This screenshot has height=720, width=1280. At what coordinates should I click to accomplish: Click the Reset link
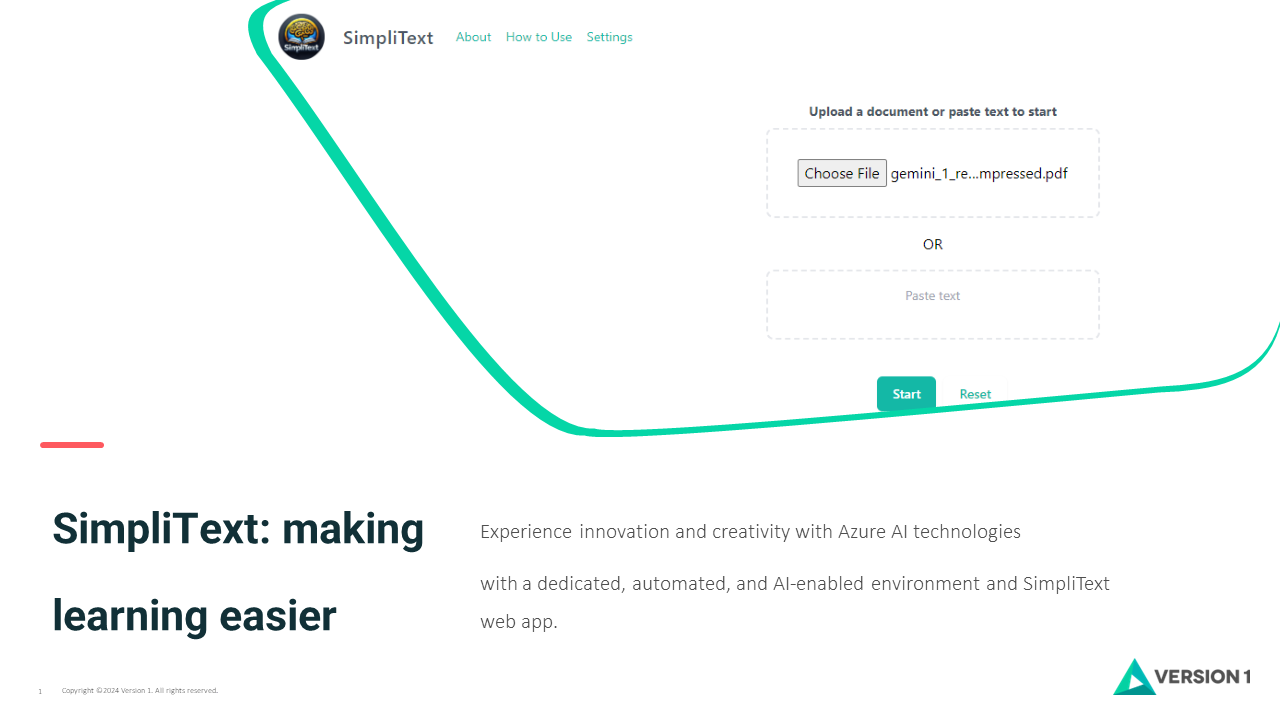click(x=975, y=394)
